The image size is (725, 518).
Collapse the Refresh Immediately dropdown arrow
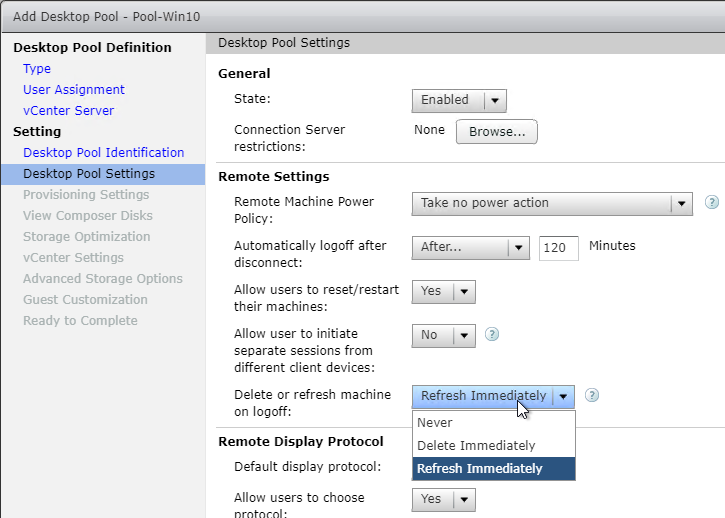coord(563,396)
